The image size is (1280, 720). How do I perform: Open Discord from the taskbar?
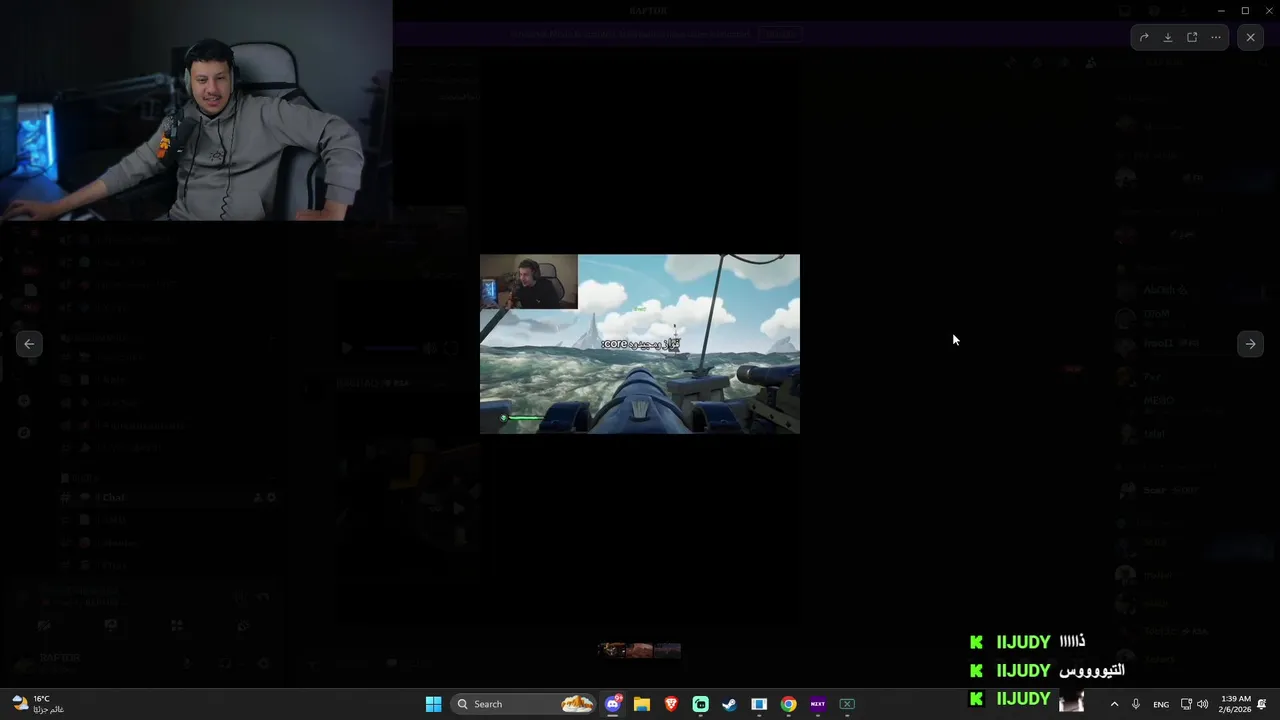(613, 704)
